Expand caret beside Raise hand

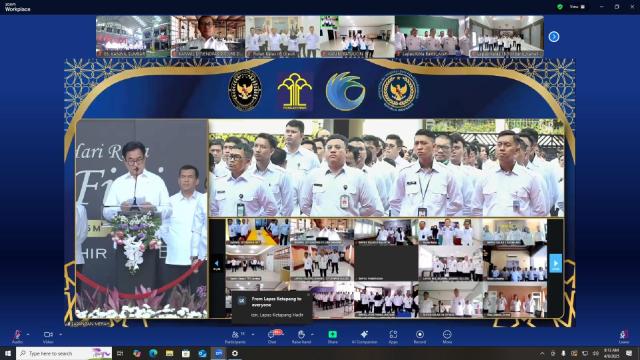pyautogui.click(x=312, y=334)
